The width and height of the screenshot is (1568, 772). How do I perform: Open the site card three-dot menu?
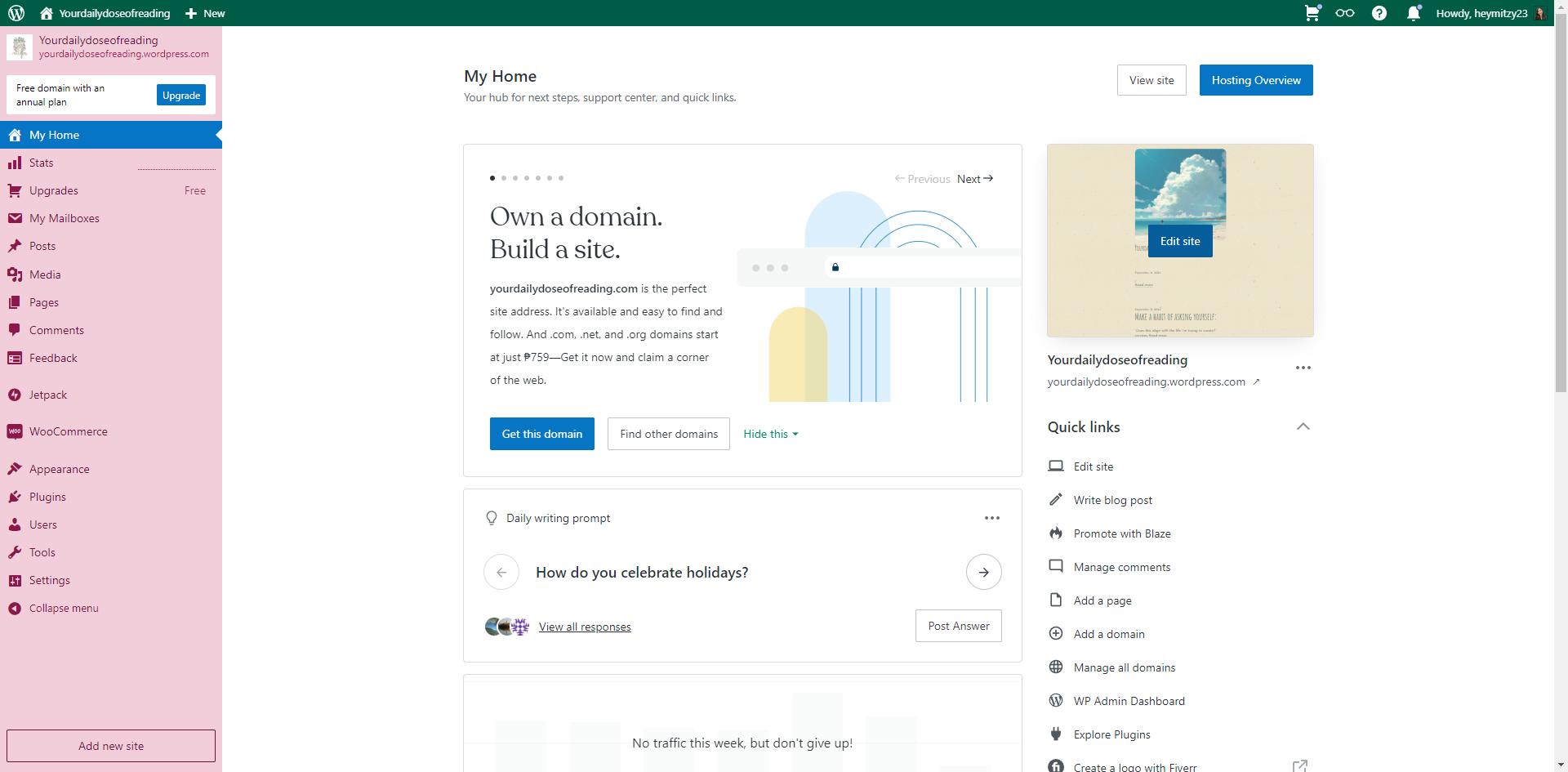[1303, 368]
